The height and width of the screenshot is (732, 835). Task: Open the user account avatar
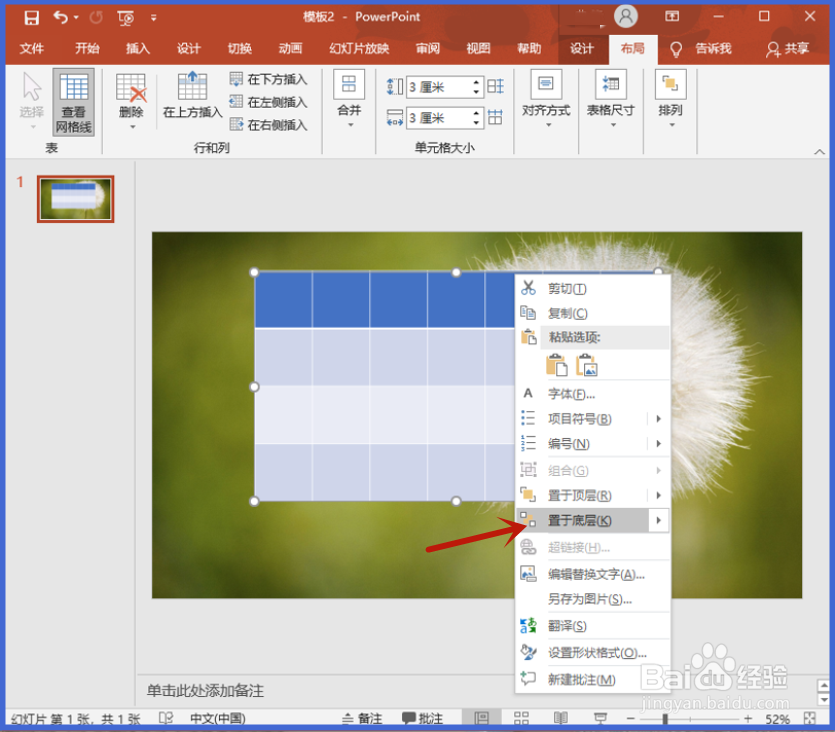626,17
